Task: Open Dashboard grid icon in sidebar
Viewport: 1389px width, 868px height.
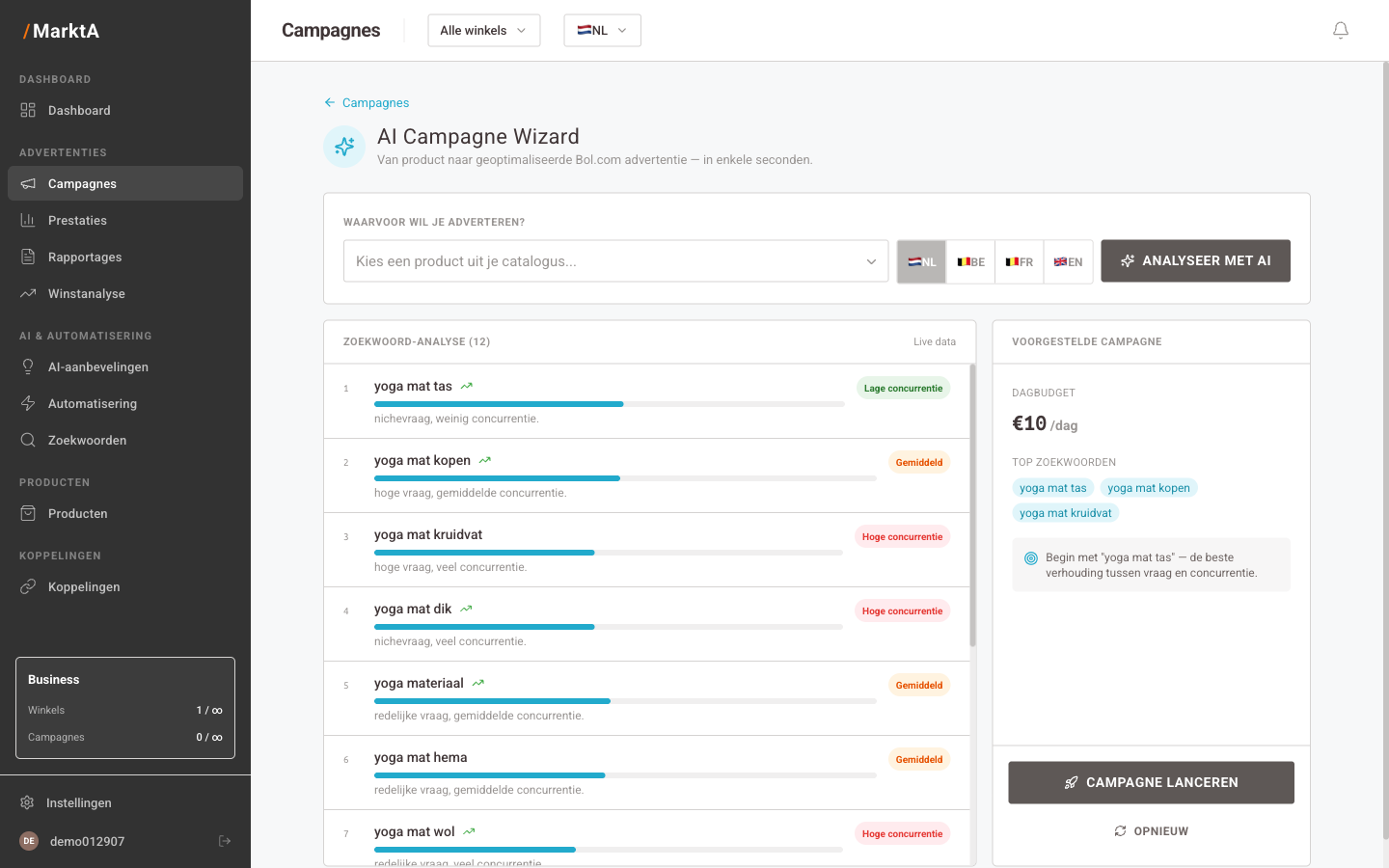Action: coord(28,110)
